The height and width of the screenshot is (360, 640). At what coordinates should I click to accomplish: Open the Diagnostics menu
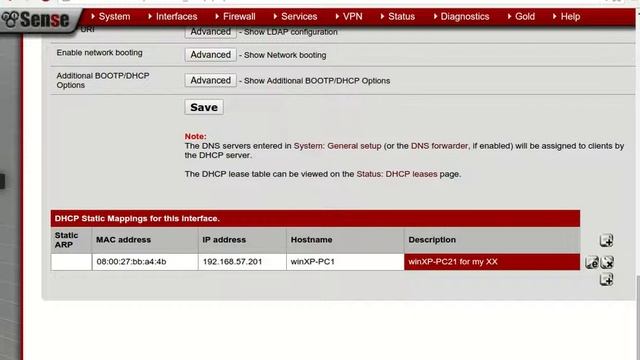click(x=461, y=16)
